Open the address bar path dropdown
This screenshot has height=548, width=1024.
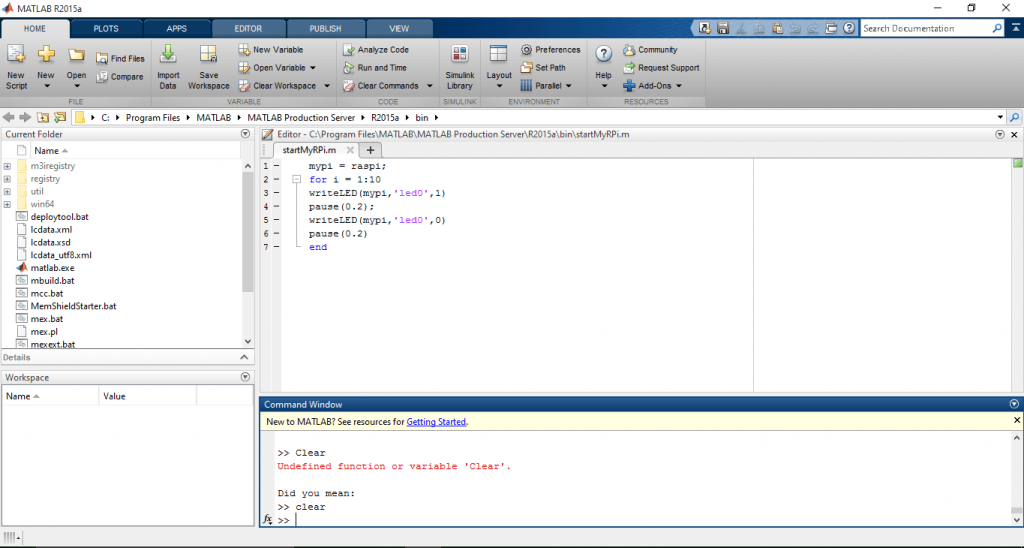point(1000,118)
